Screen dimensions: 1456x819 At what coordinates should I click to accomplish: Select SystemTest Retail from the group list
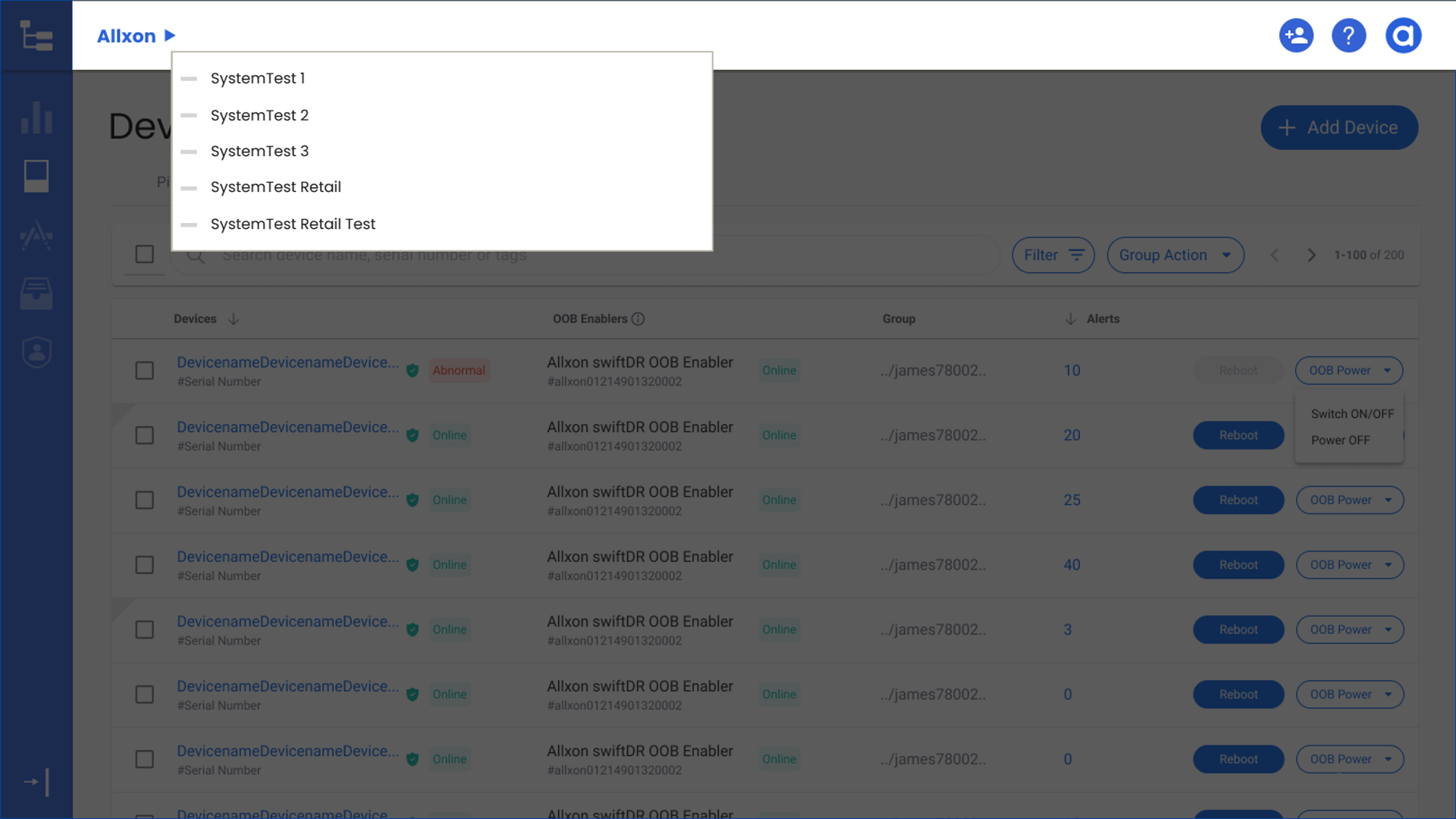tap(275, 187)
